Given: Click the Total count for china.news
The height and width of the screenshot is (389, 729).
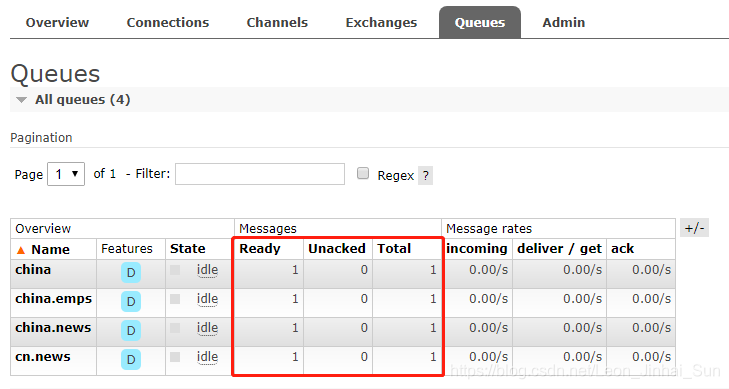Looking at the screenshot, I should coord(433,328).
